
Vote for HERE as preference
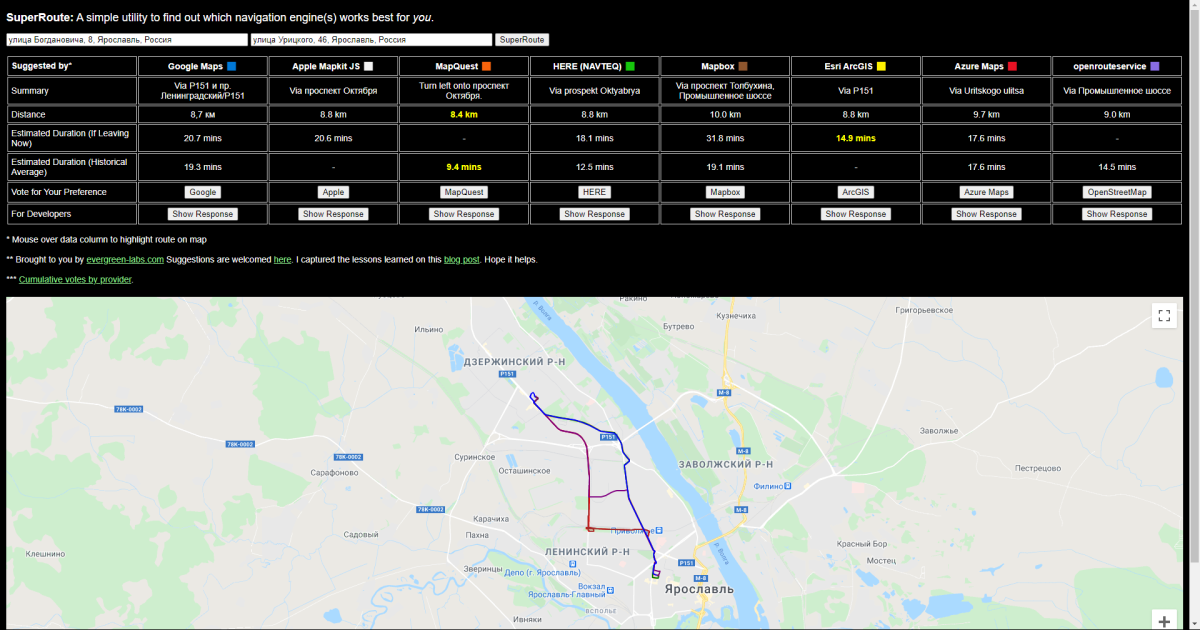pos(594,192)
